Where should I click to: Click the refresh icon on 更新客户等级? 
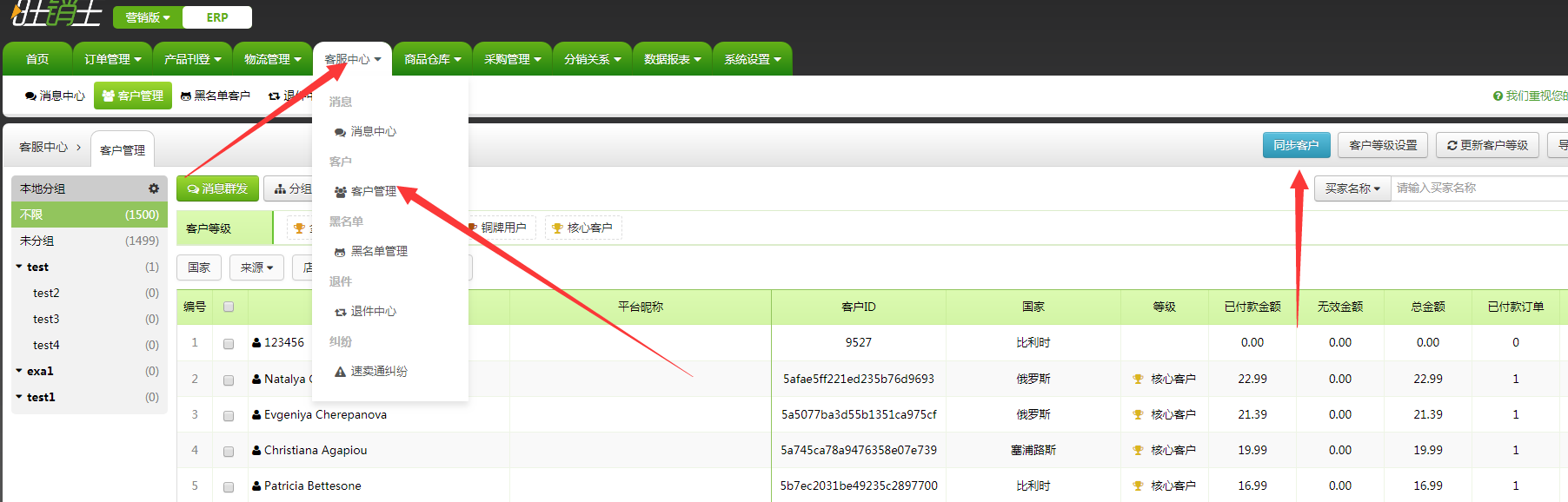pyautogui.click(x=1452, y=146)
